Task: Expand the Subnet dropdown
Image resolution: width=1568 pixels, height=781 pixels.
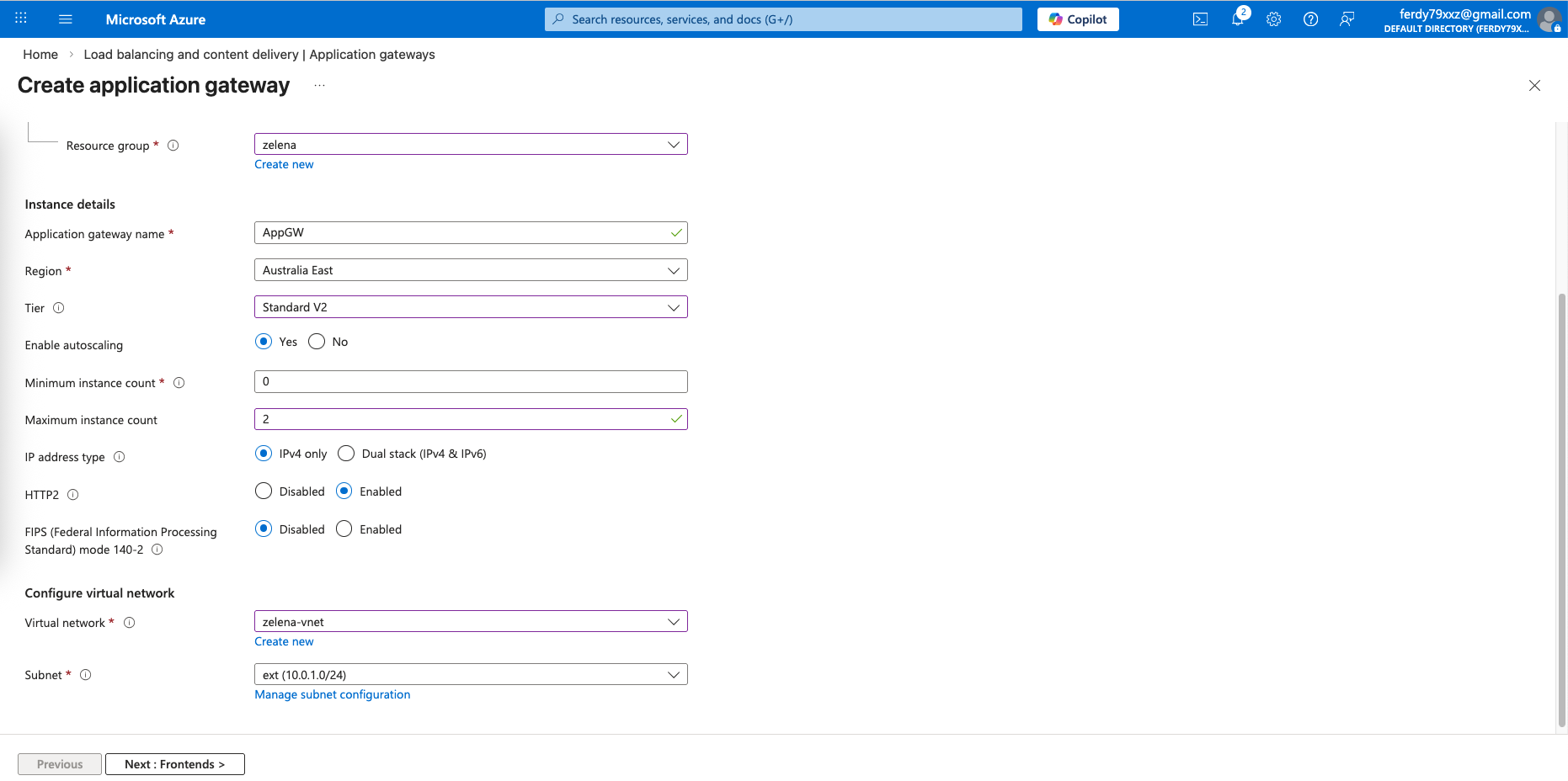Action: click(471, 675)
